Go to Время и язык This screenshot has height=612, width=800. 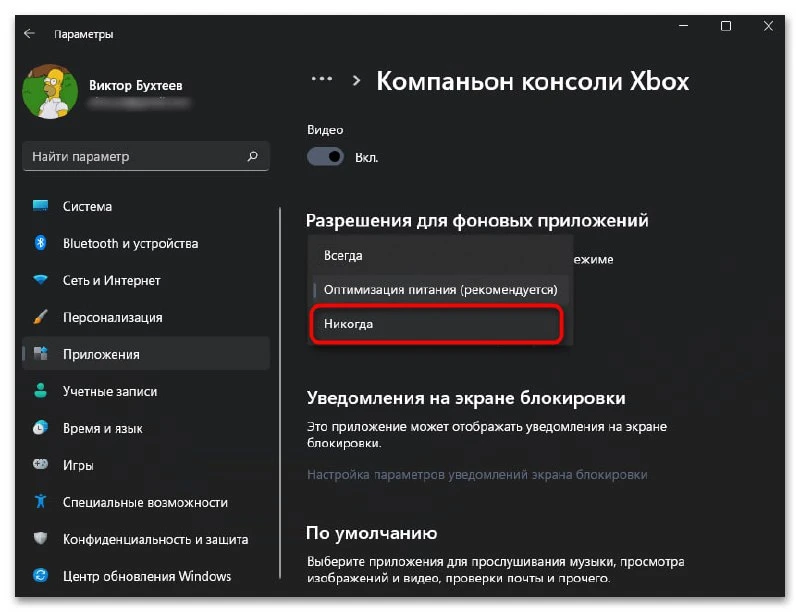coord(146,427)
